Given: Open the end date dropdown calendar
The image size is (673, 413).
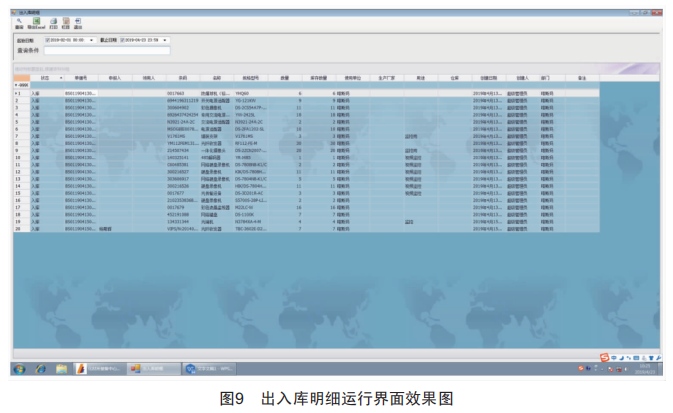Looking at the screenshot, I should (167, 38).
